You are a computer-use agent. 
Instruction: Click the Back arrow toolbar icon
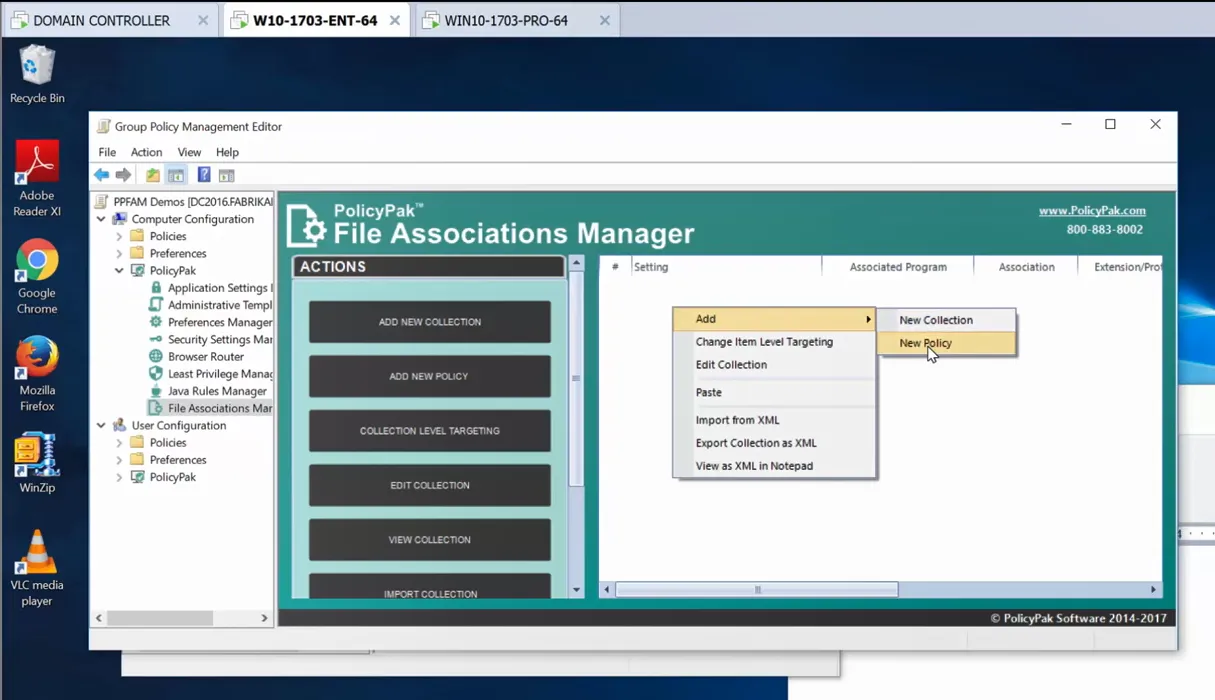pyautogui.click(x=102, y=175)
